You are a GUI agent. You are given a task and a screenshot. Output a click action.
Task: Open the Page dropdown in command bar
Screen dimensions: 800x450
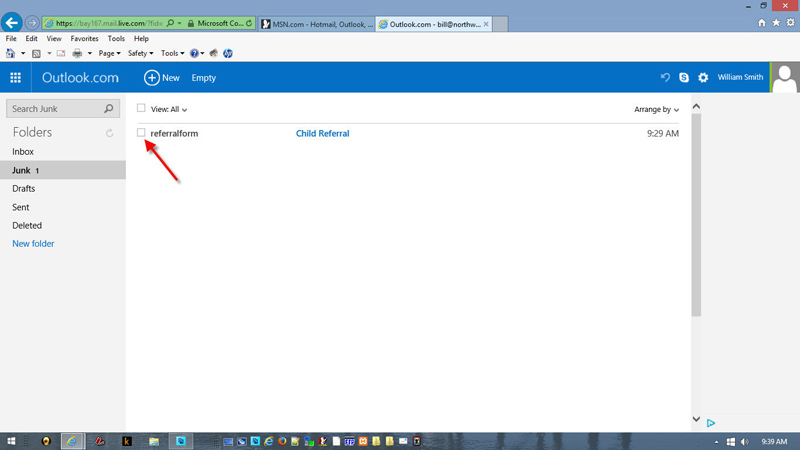[109, 53]
